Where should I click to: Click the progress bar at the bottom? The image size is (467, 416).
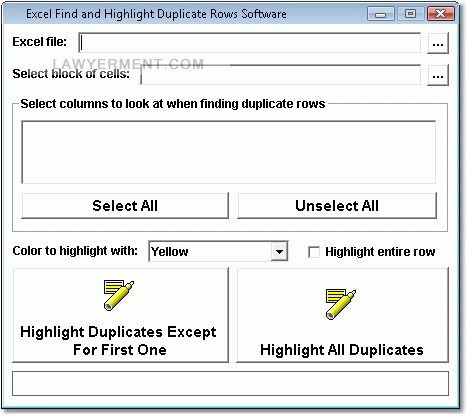point(230,384)
